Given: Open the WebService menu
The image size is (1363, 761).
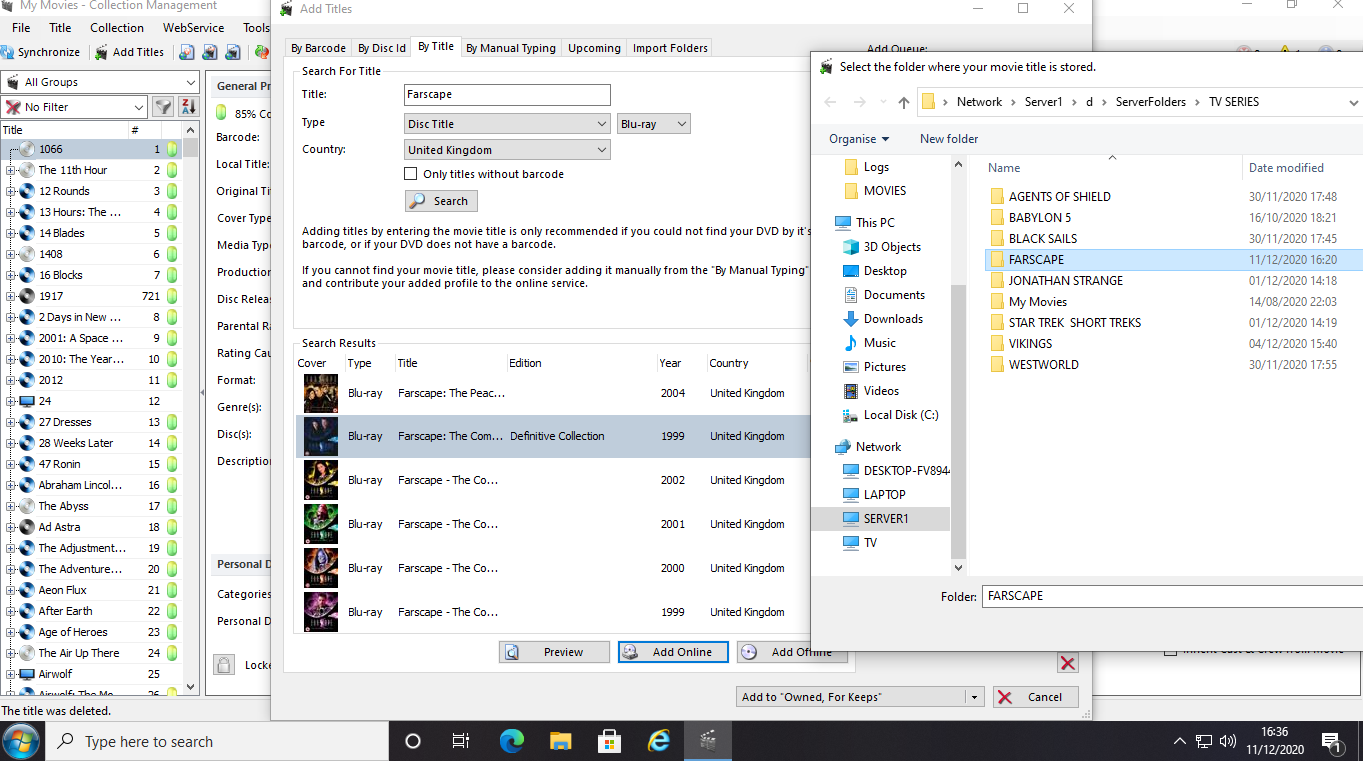Looking at the screenshot, I should click(192, 28).
